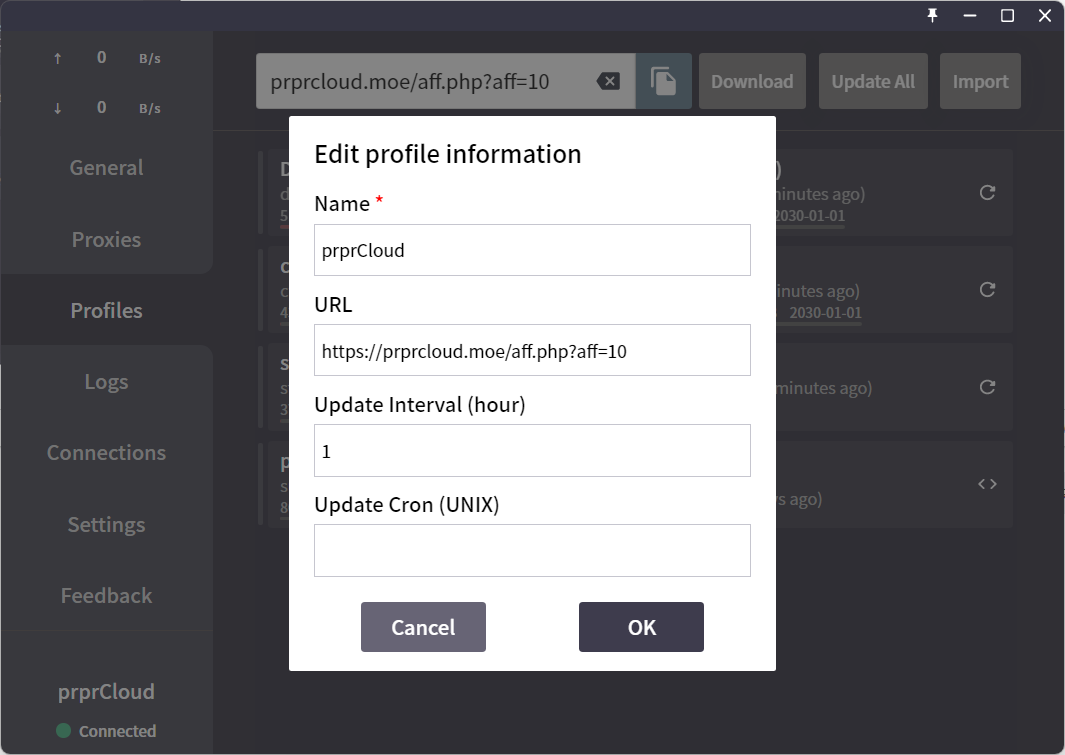Click the Update All button

(x=873, y=82)
